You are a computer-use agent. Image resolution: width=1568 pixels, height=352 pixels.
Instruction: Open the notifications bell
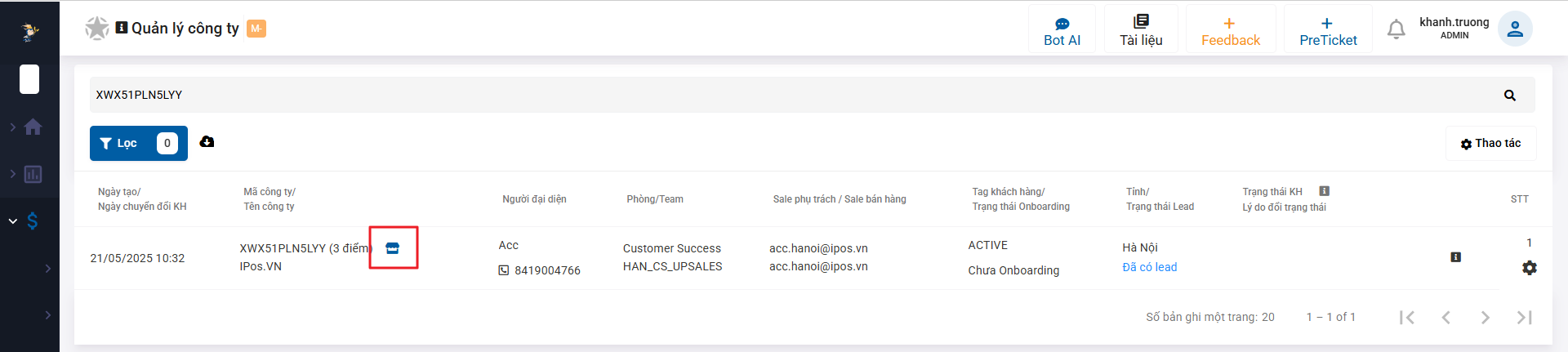tap(1396, 29)
